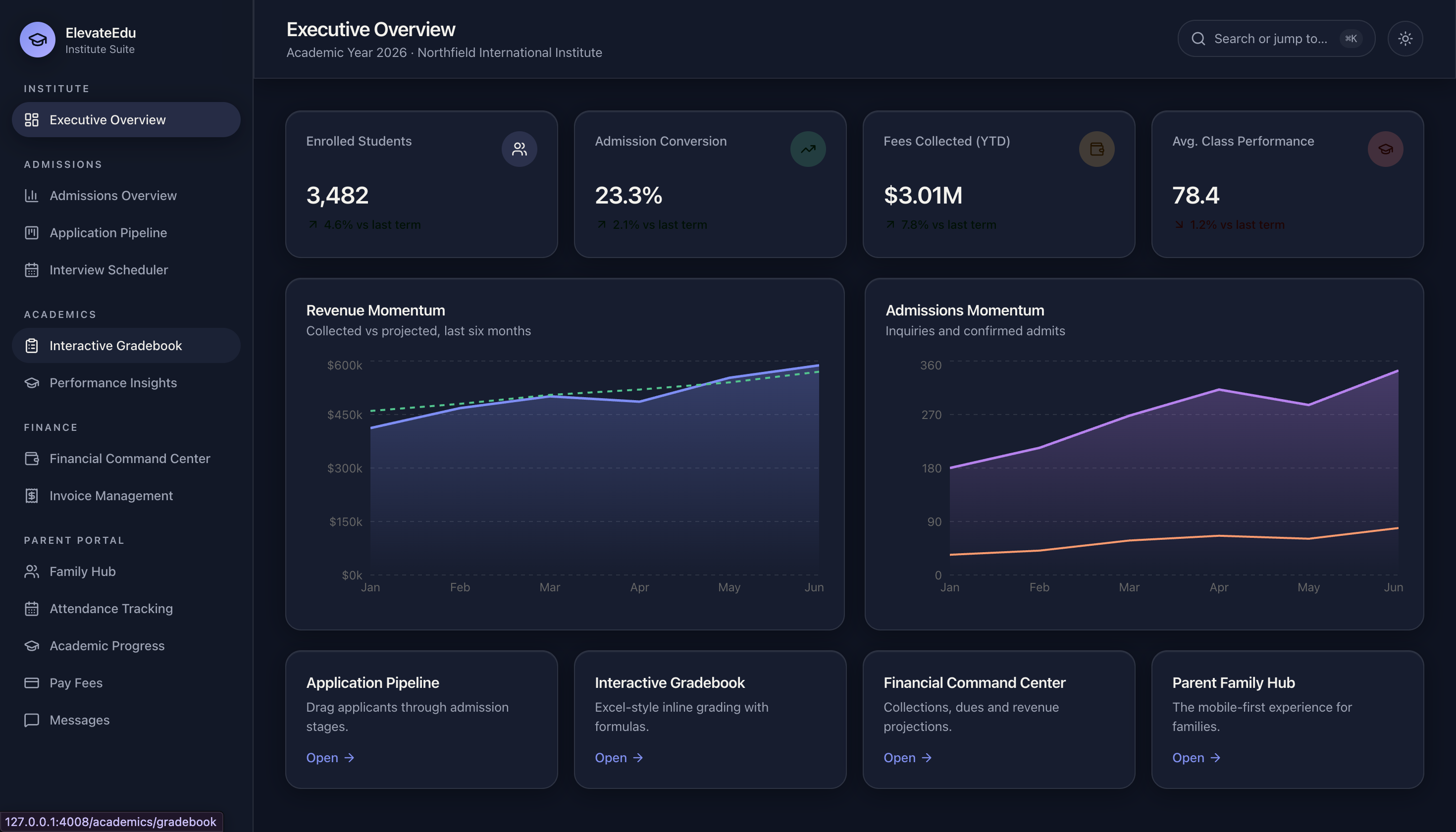Click Open link on Application Pipeline card

(x=330, y=758)
